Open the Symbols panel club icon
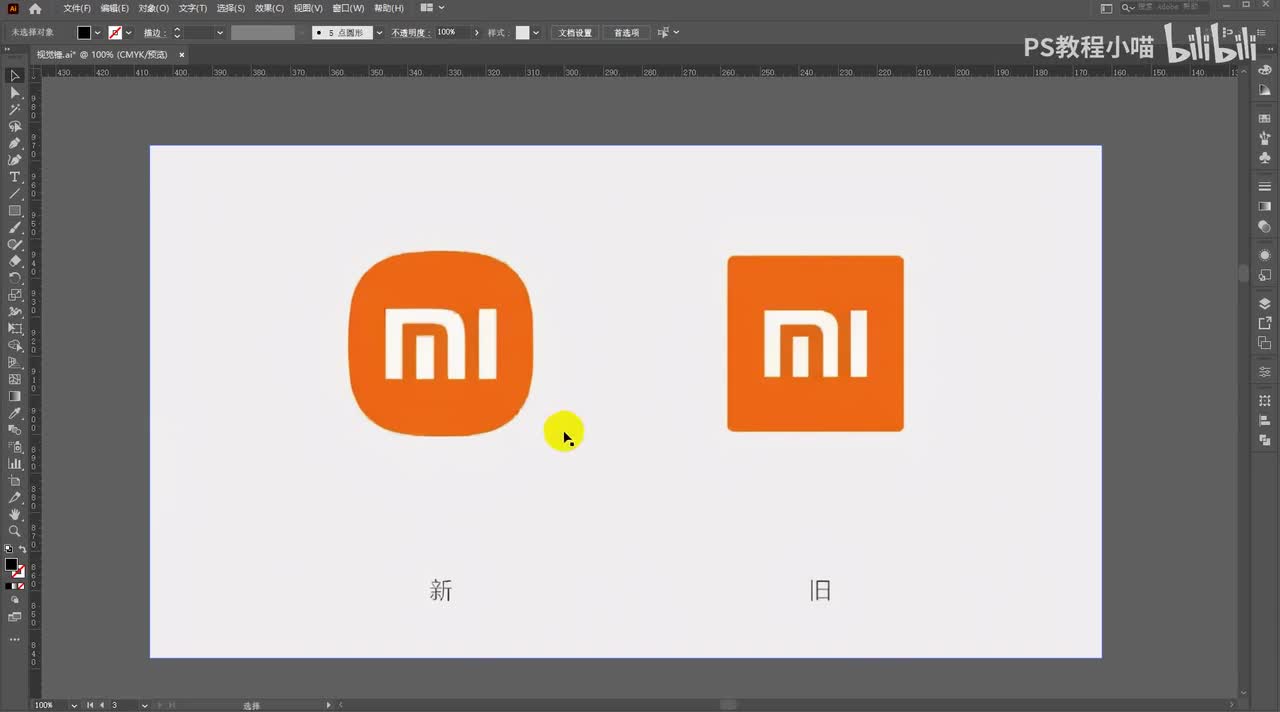Viewport: 1280px width, 712px height. click(x=1265, y=158)
